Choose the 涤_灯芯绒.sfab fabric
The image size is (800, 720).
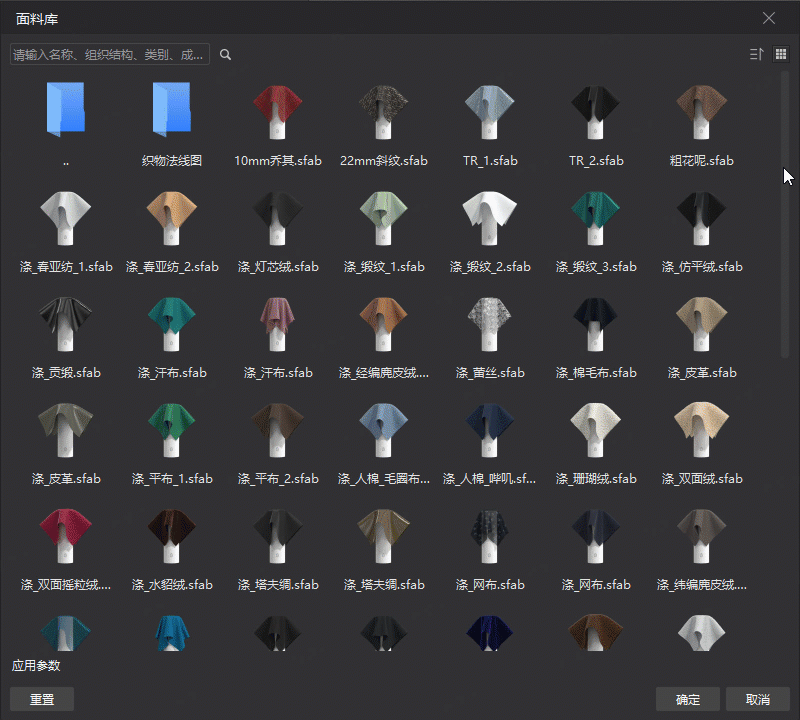278,218
